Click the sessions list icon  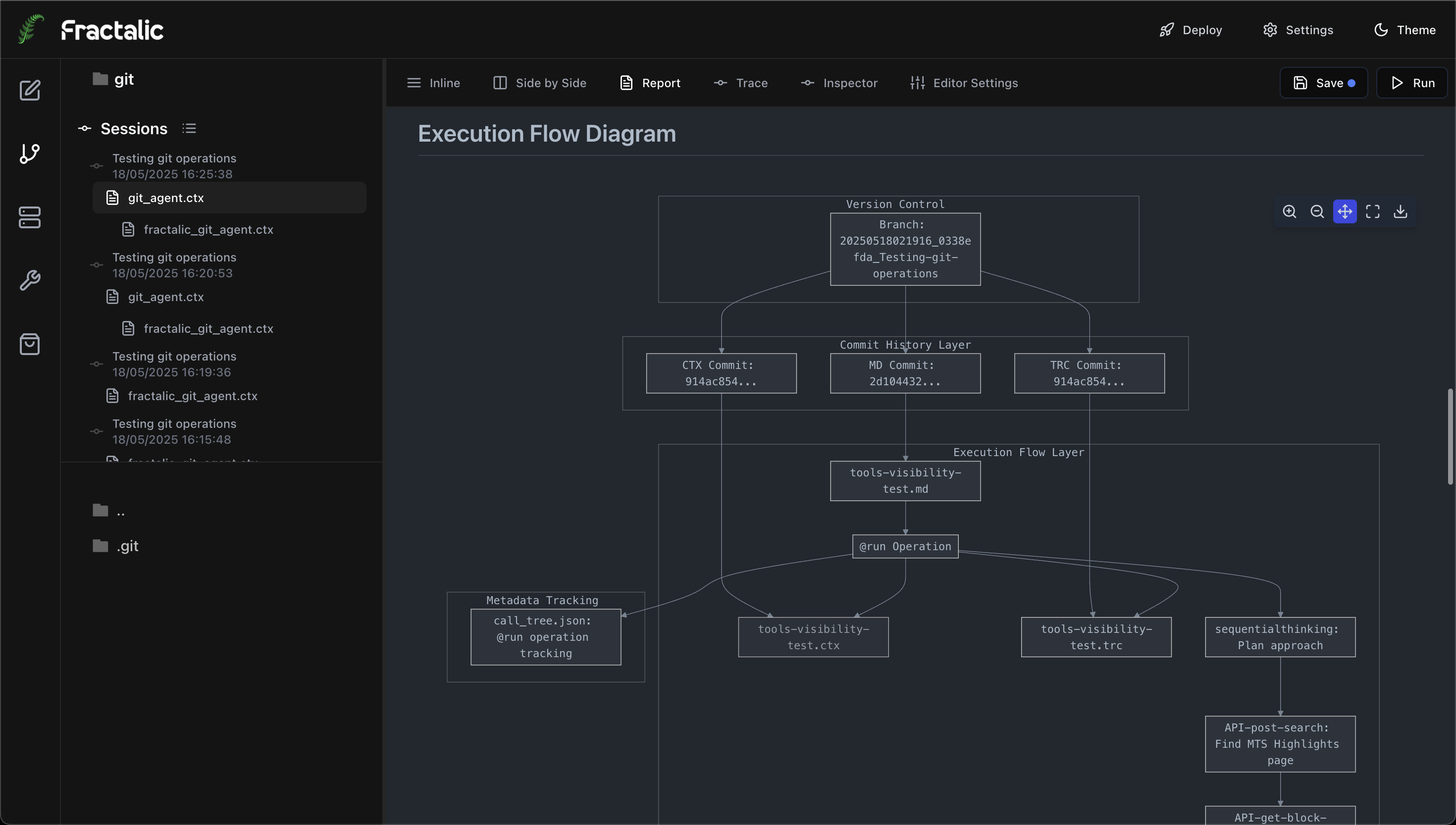click(x=189, y=129)
